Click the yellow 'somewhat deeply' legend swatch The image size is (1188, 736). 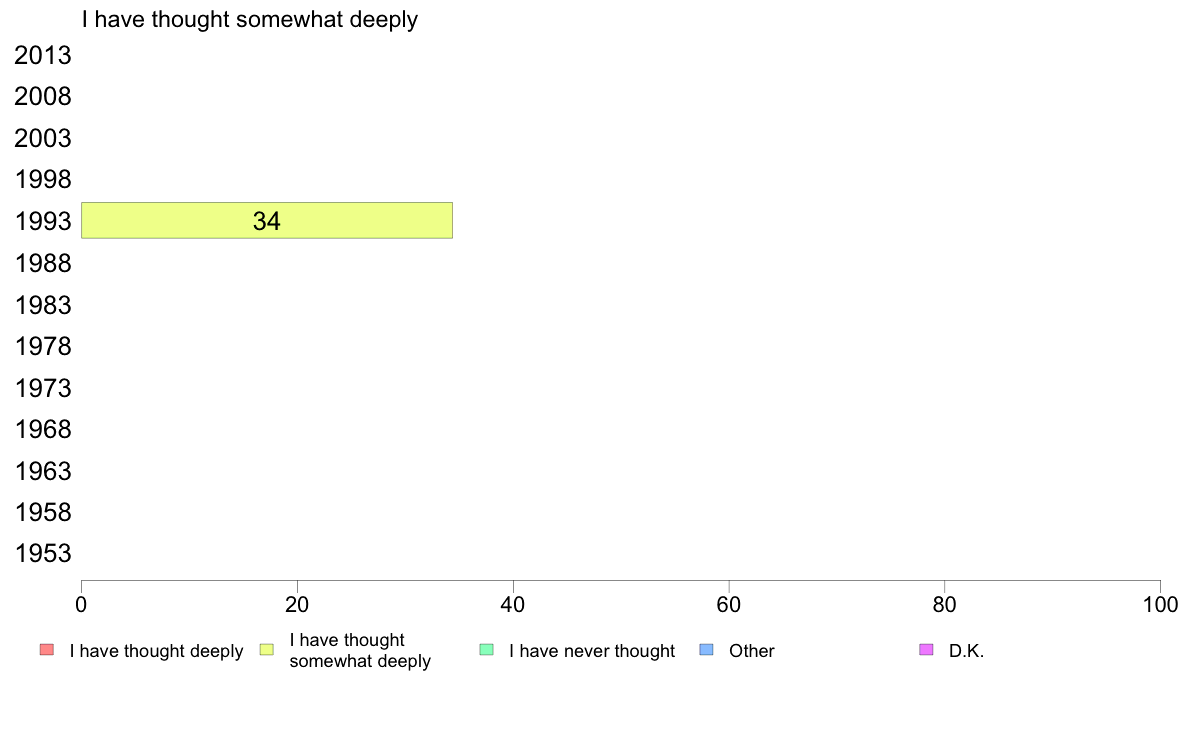(267, 650)
